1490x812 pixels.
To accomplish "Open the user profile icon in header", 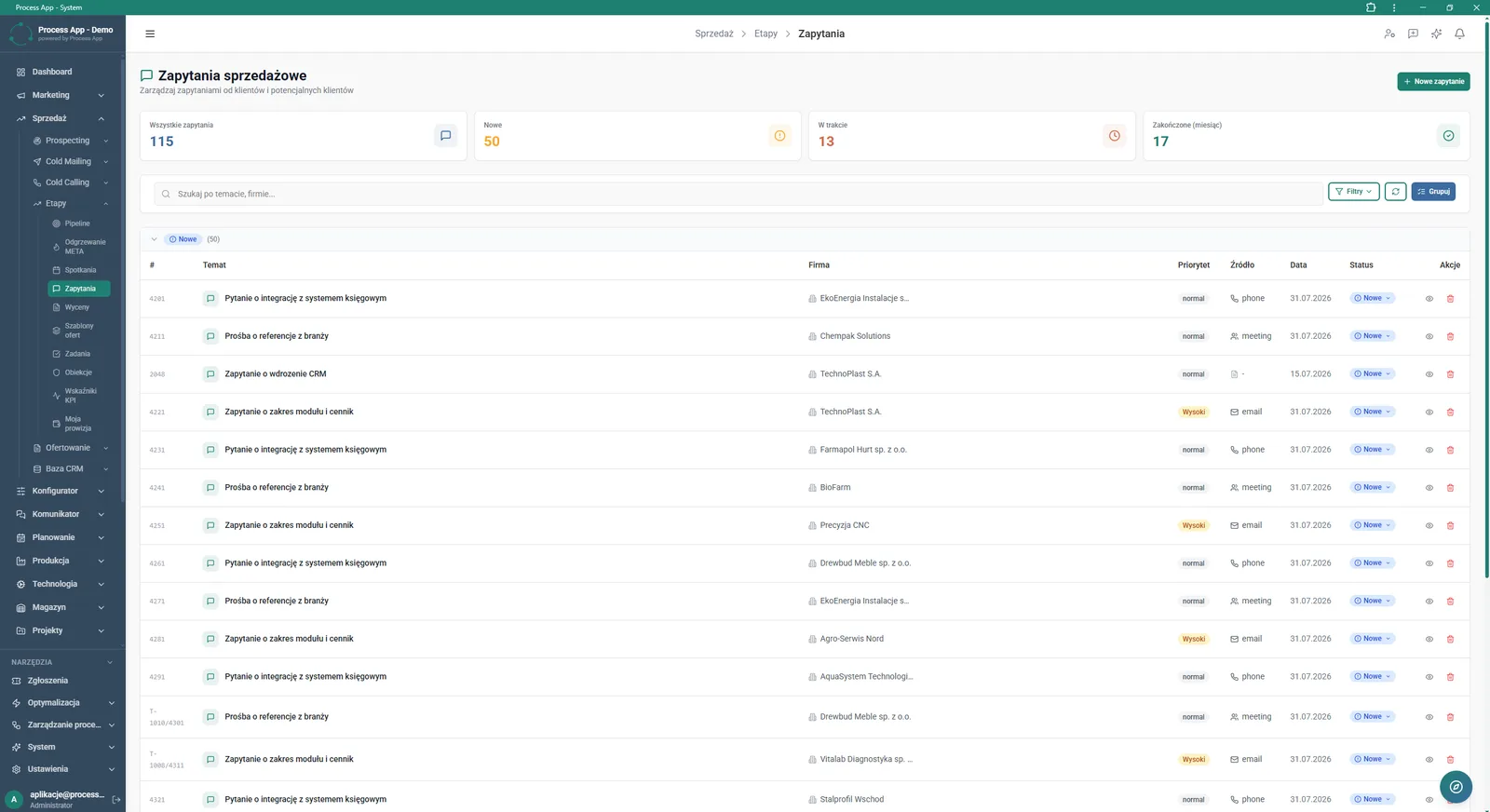I will coord(1389,34).
